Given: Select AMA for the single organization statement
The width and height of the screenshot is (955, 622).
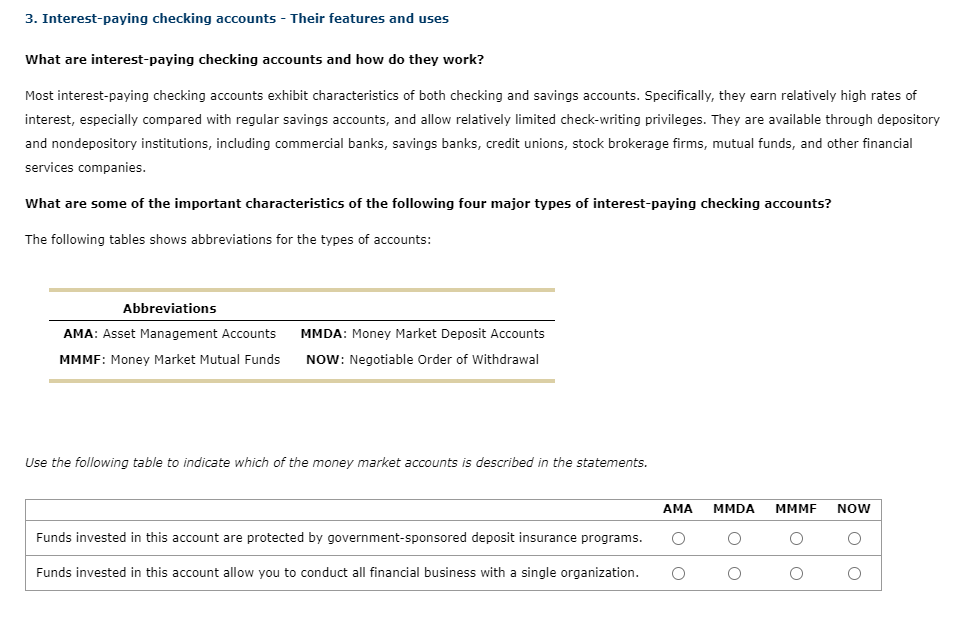Looking at the screenshot, I should [x=679, y=572].
